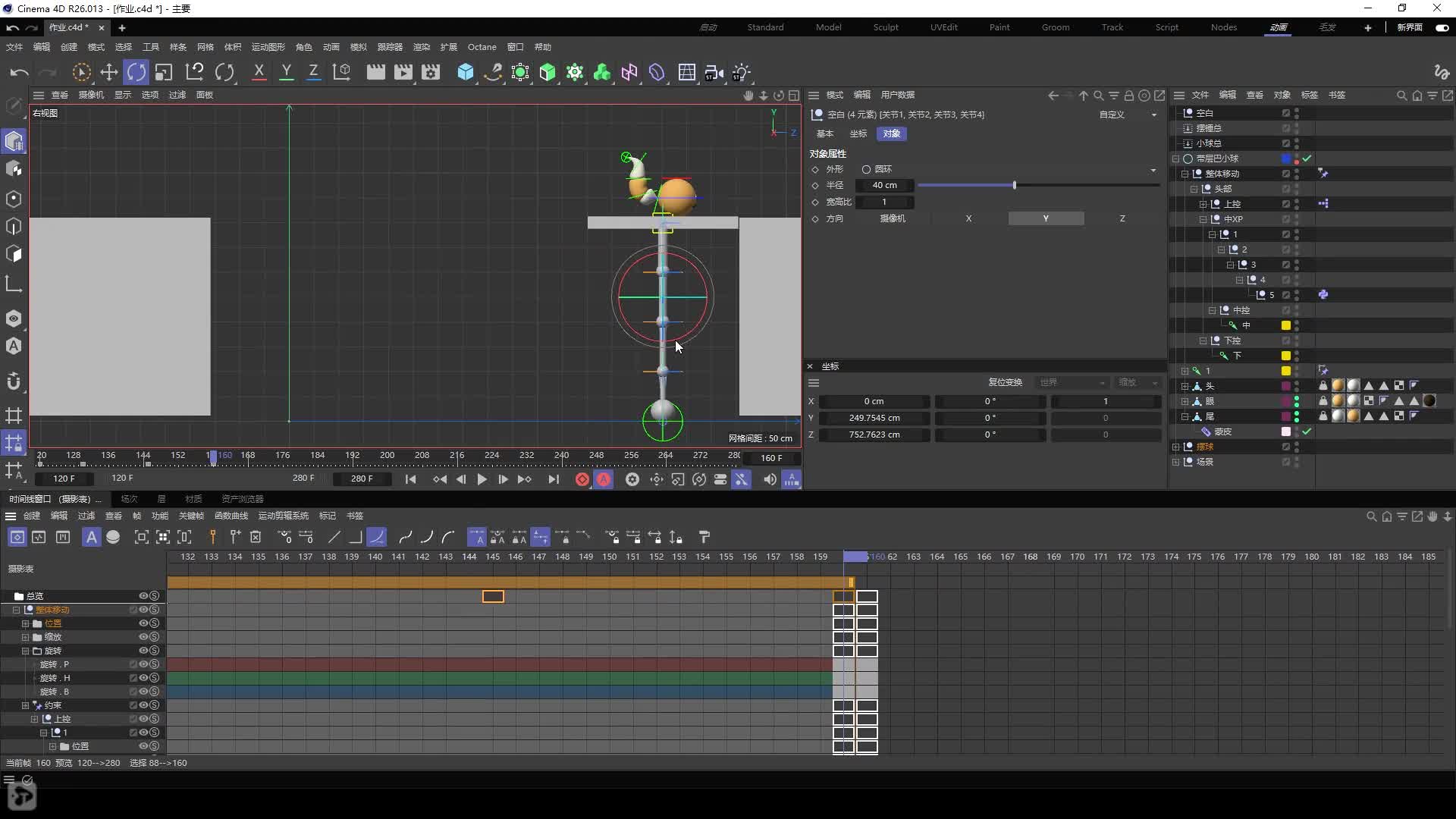Select 圆环 shape radio option
1456x819 pixels.
point(866,169)
